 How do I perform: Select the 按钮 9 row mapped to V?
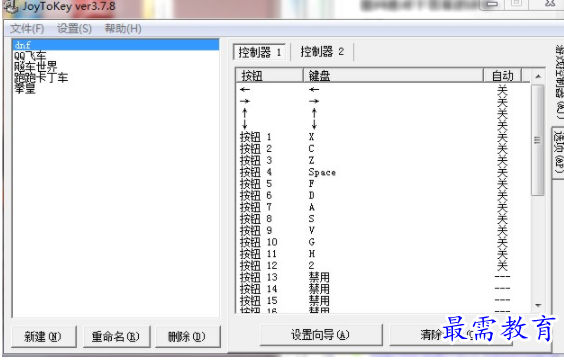[383, 230]
